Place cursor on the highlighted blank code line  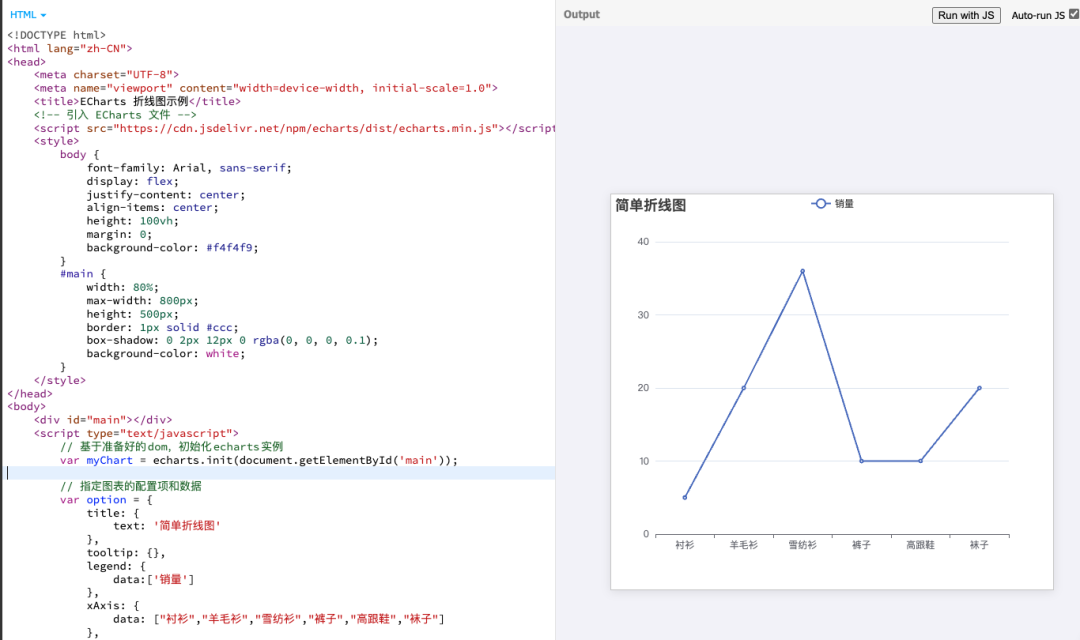click(200, 473)
